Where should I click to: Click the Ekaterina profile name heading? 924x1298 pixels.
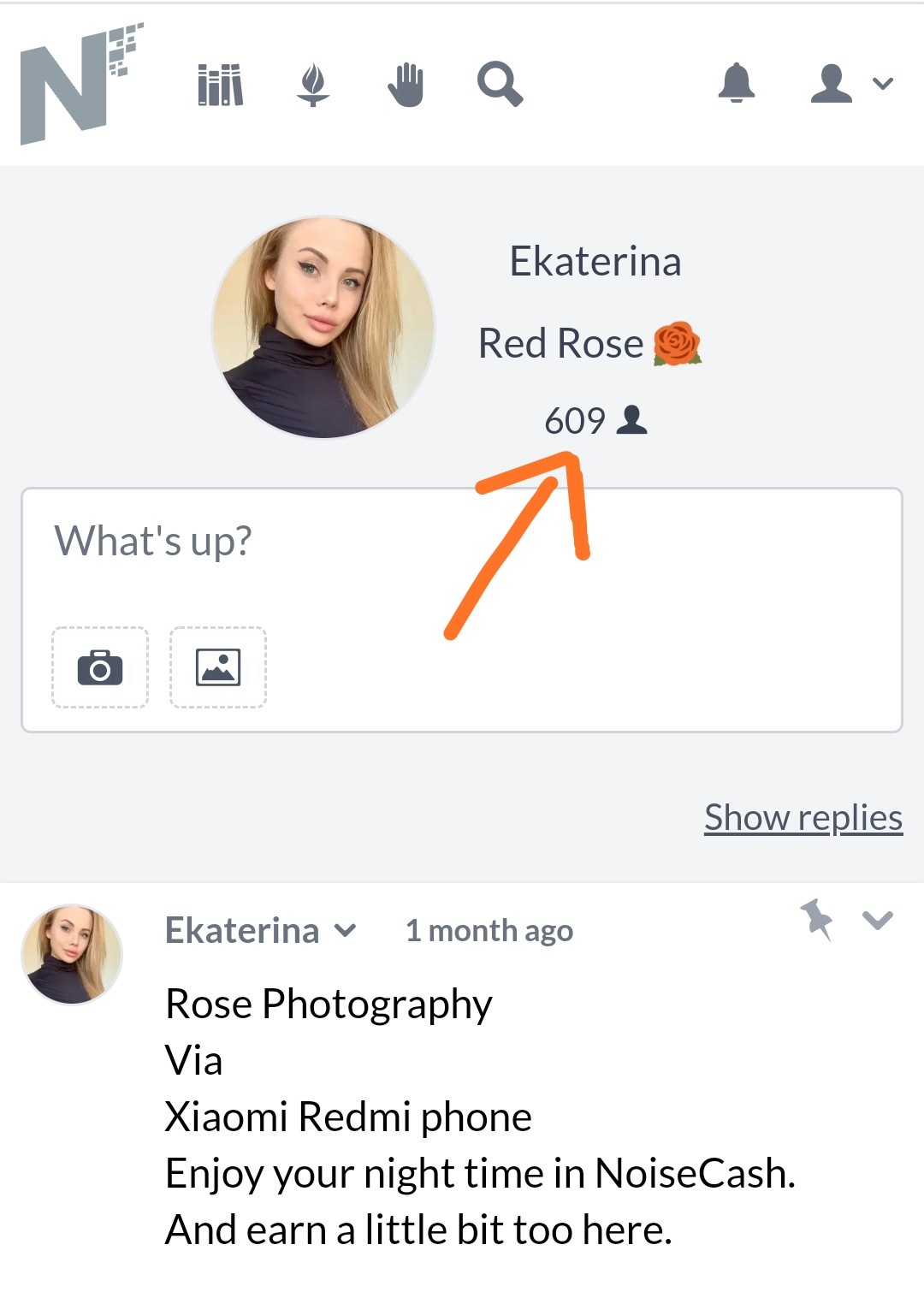tap(595, 261)
